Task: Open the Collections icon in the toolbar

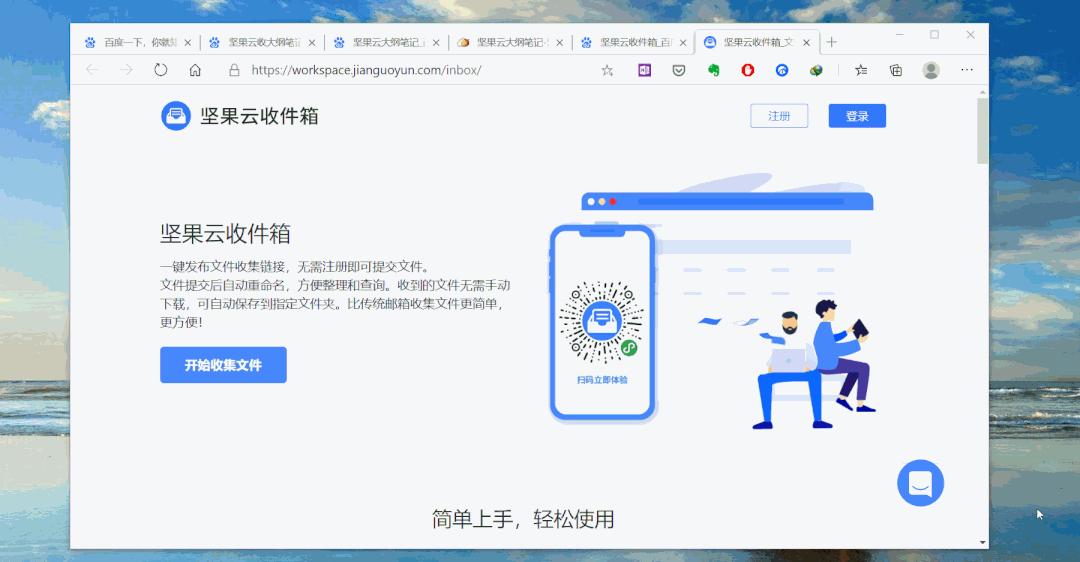Action: [895, 70]
